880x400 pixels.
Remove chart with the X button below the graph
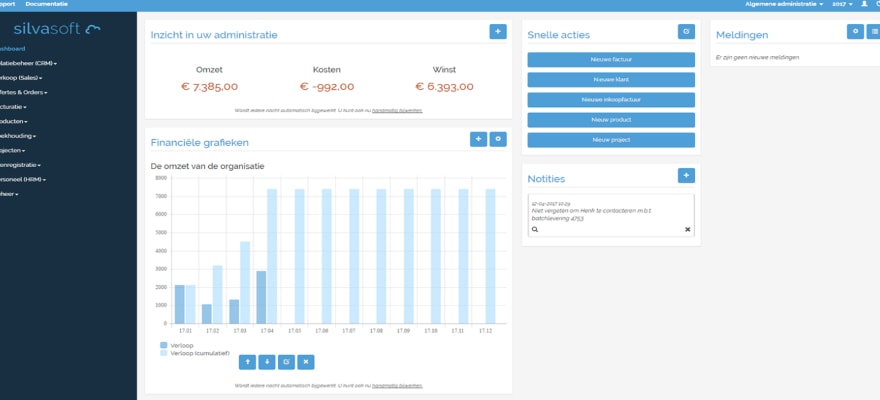[x=306, y=361]
